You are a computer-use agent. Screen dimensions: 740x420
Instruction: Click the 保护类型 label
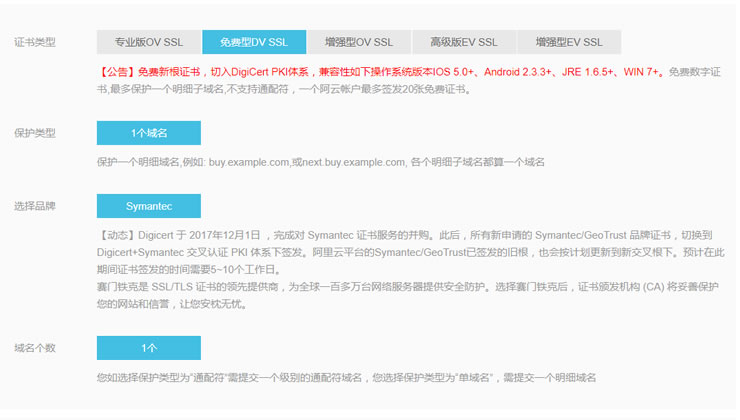click(x=35, y=133)
